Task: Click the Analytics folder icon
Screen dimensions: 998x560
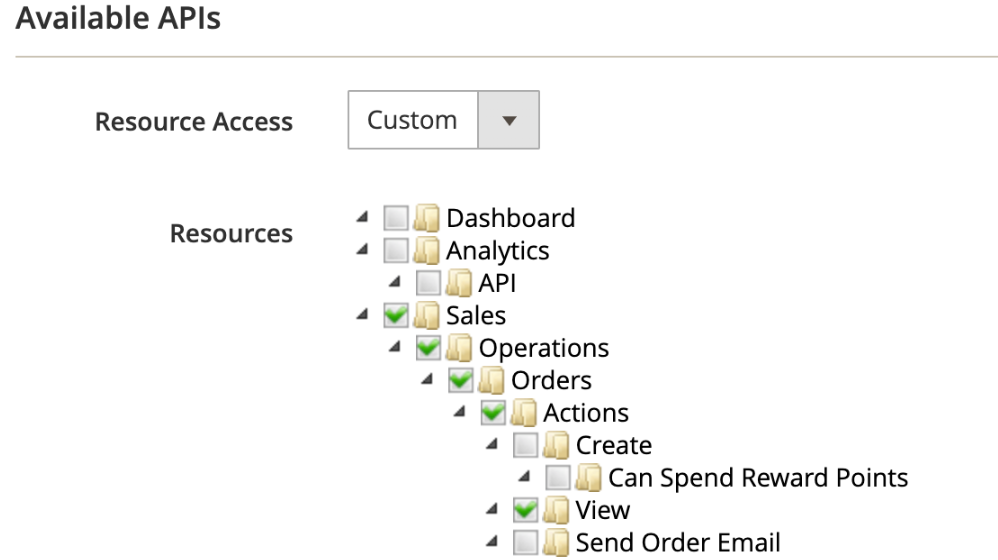Action: (426, 251)
